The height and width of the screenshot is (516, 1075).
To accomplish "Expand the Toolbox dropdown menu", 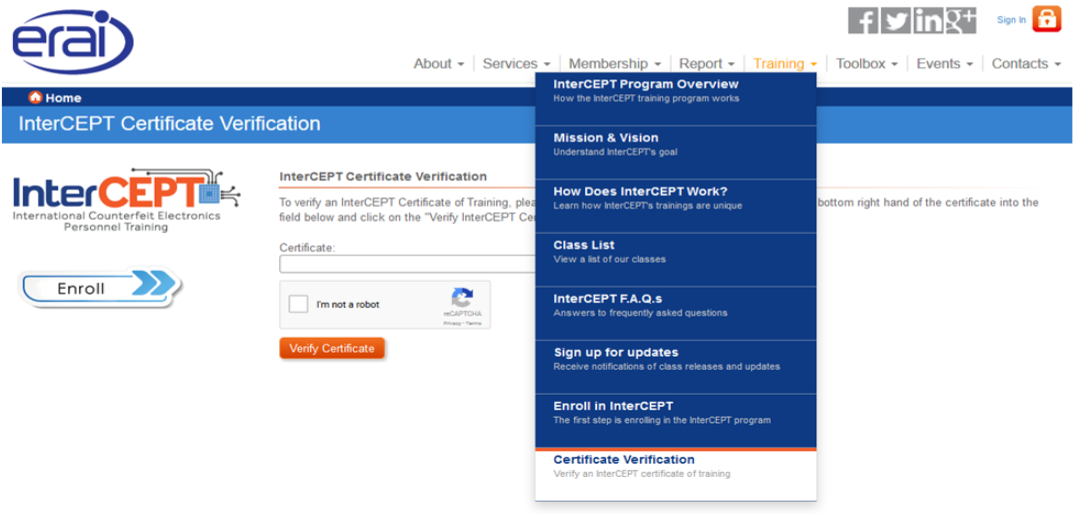I will [x=867, y=64].
